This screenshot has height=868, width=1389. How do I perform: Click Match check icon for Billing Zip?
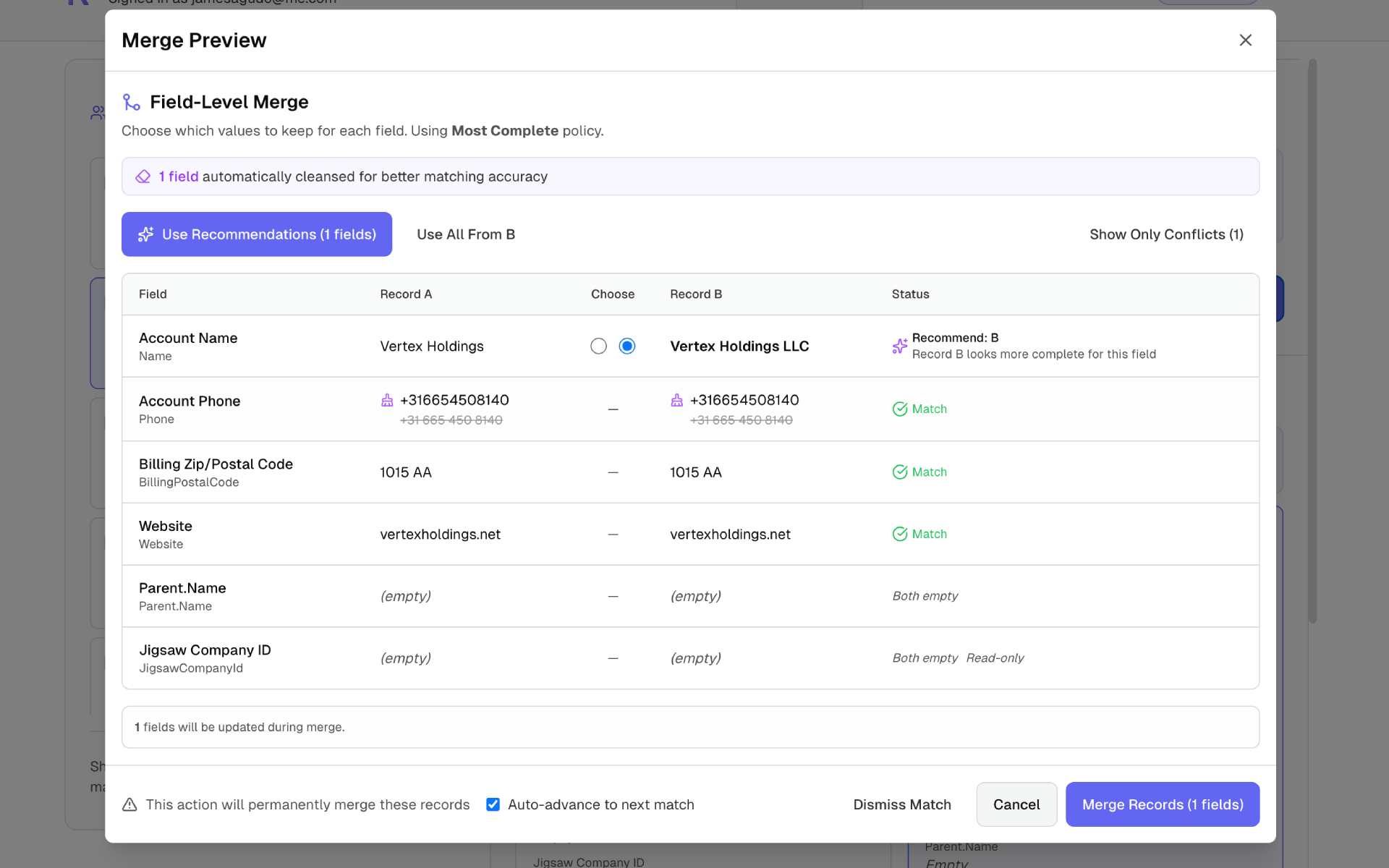tap(899, 472)
